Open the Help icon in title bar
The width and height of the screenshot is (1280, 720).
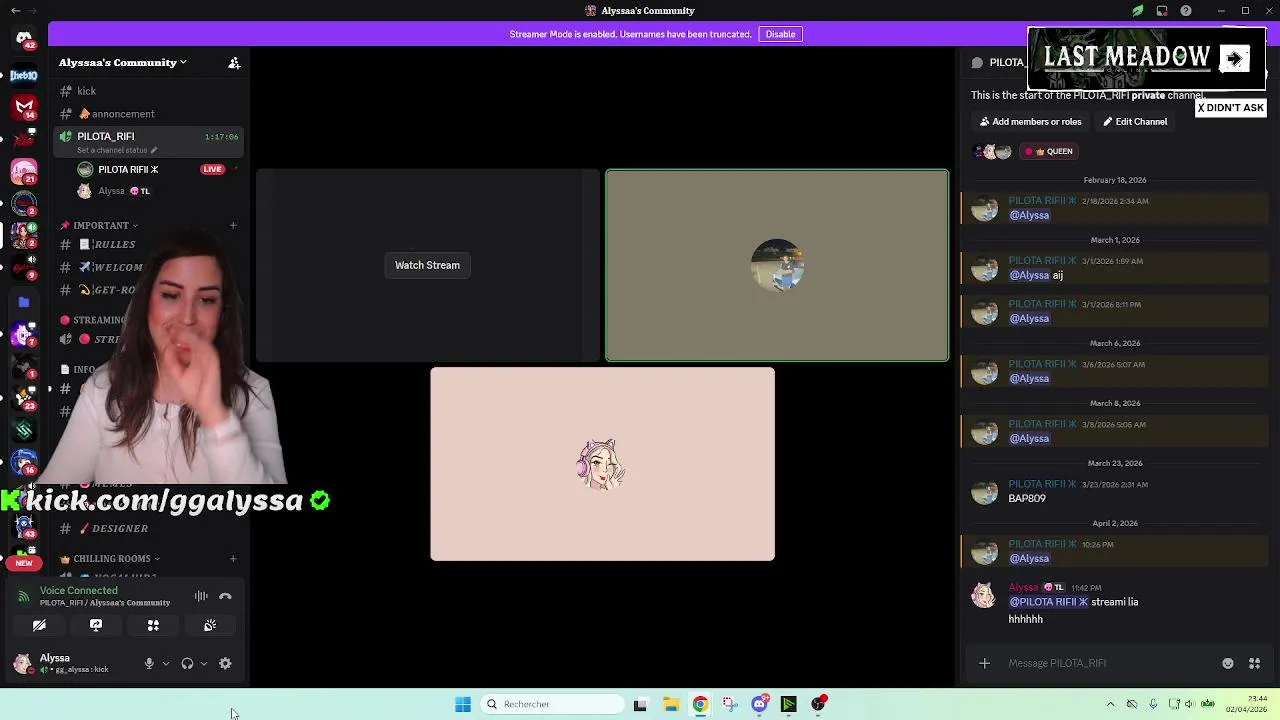point(1186,11)
